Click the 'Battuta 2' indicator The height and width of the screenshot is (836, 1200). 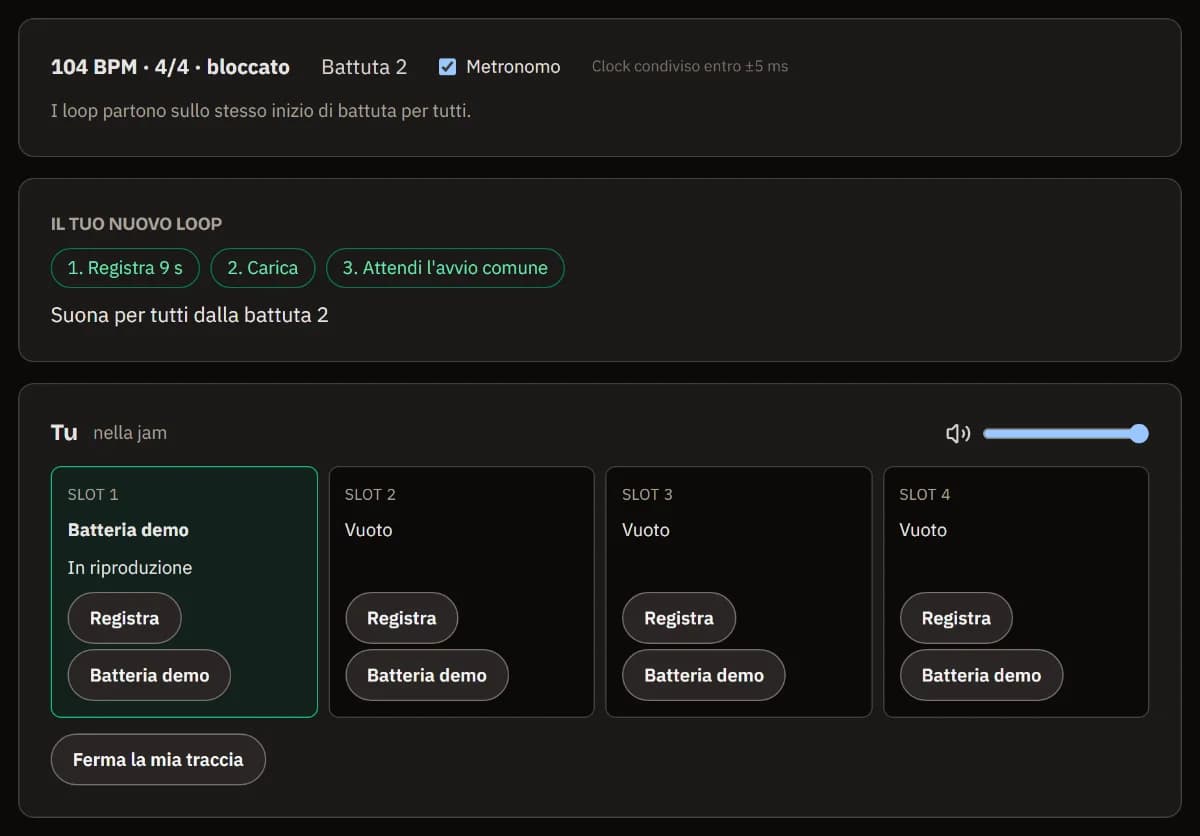click(364, 67)
